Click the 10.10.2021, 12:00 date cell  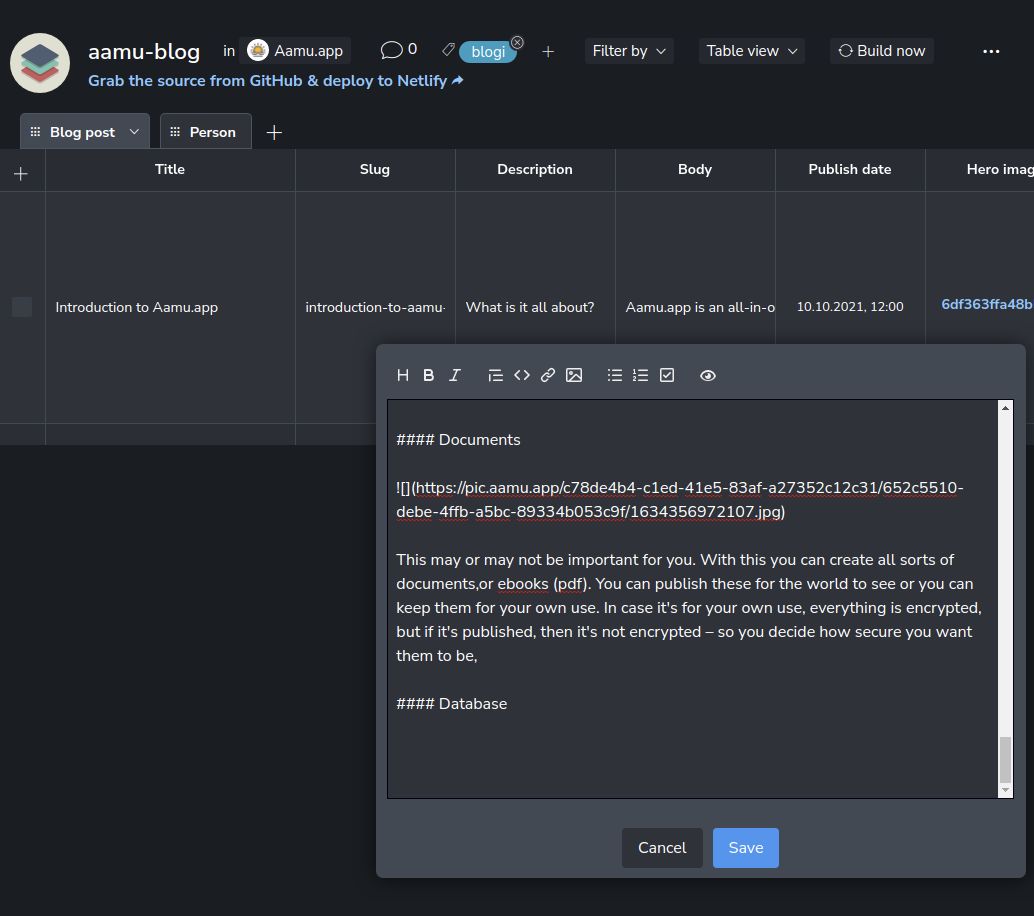850,307
